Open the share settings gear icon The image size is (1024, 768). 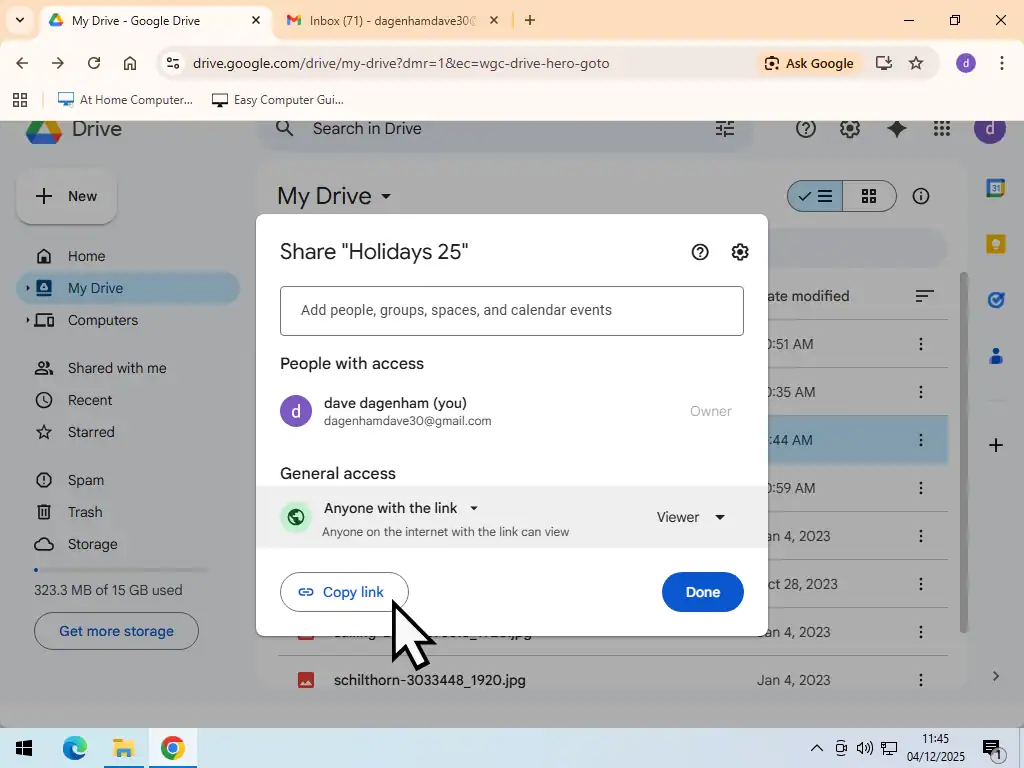point(740,251)
